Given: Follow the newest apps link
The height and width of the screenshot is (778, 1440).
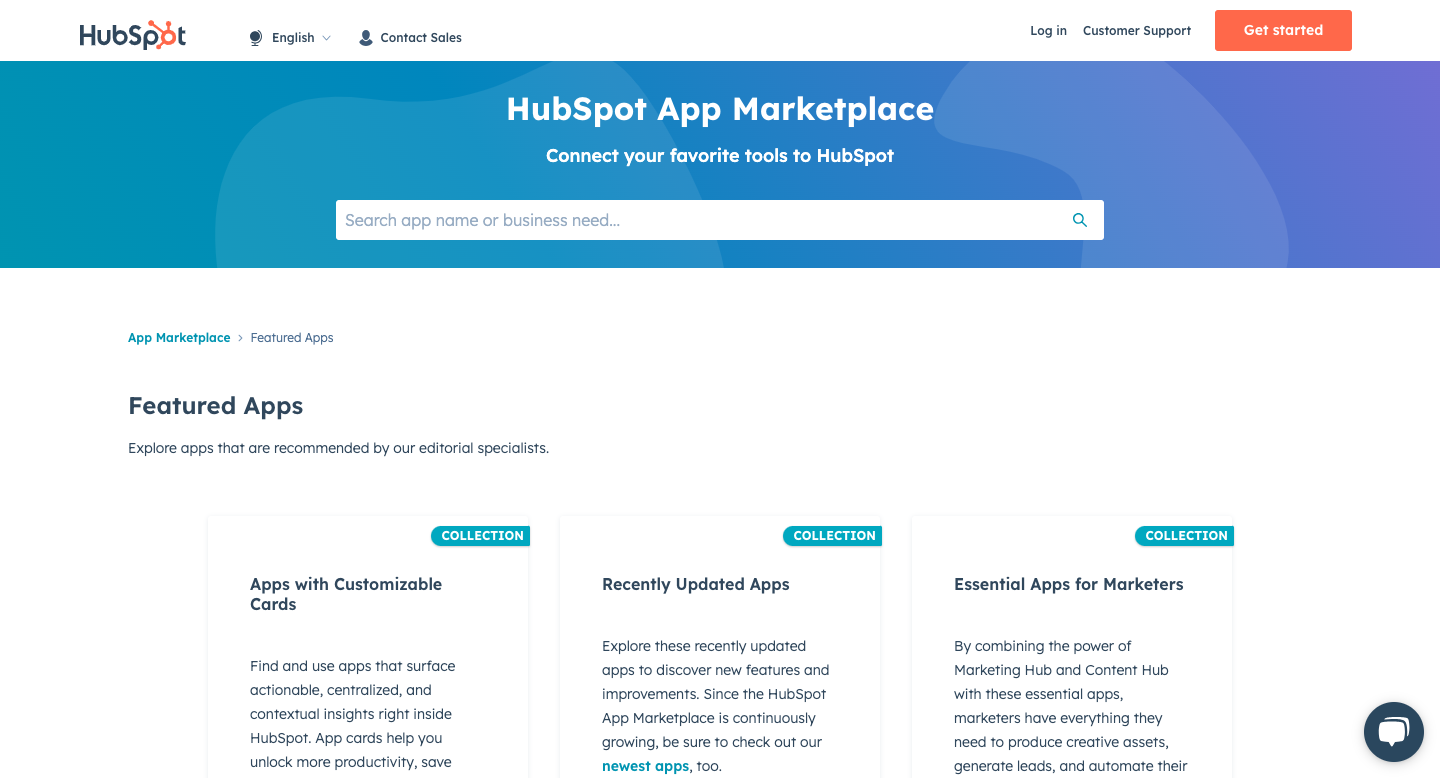Looking at the screenshot, I should (645, 766).
